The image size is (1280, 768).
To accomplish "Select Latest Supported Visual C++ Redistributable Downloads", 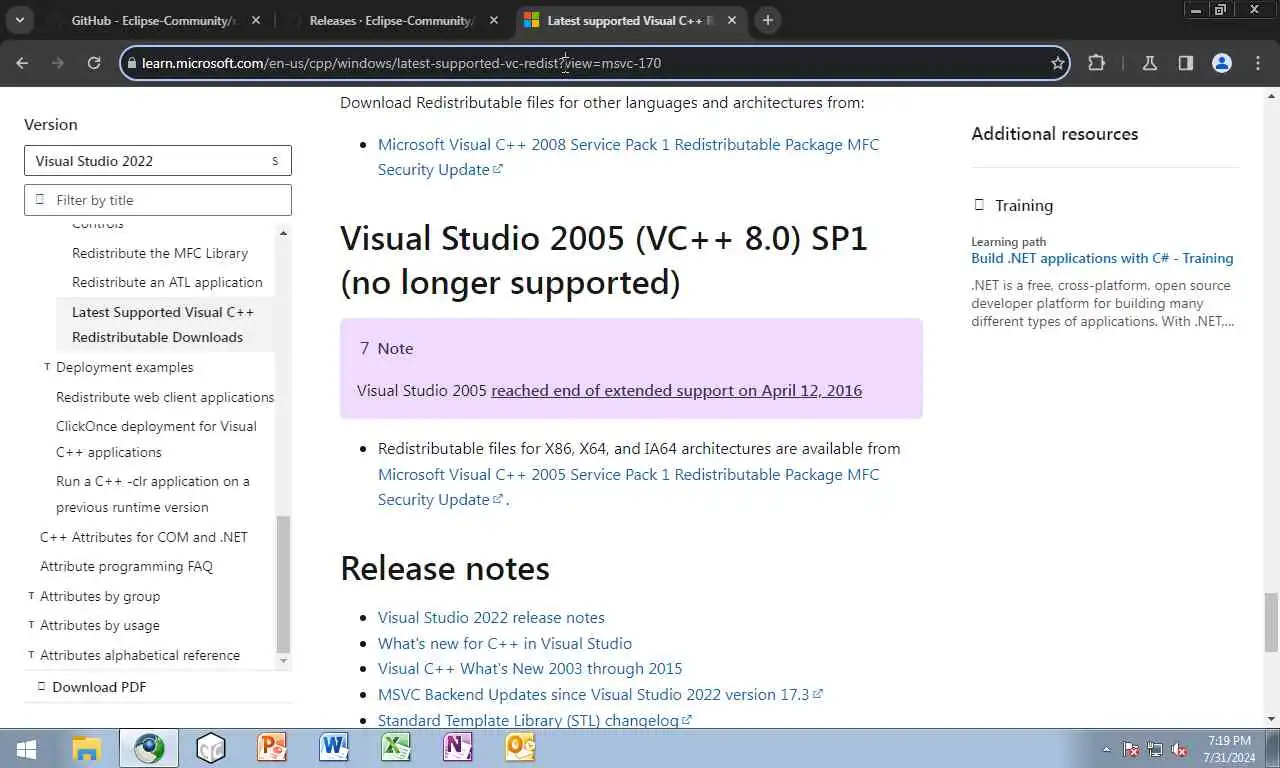I will 163,324.
